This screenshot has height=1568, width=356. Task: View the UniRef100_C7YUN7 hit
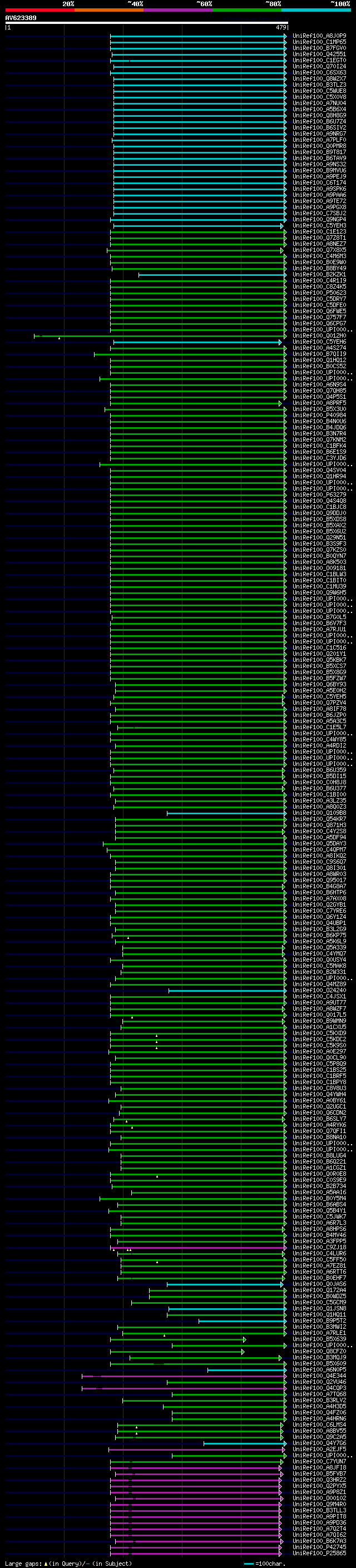pyautogui.click(x=319, y=1461)
